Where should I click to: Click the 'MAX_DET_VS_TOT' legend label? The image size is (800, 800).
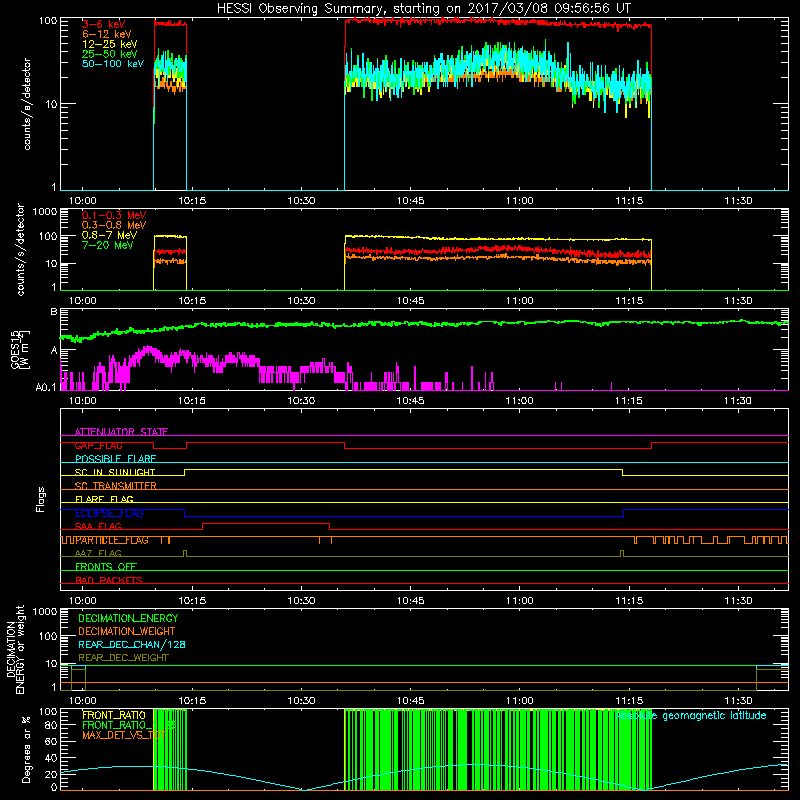[x=124, y=735]
